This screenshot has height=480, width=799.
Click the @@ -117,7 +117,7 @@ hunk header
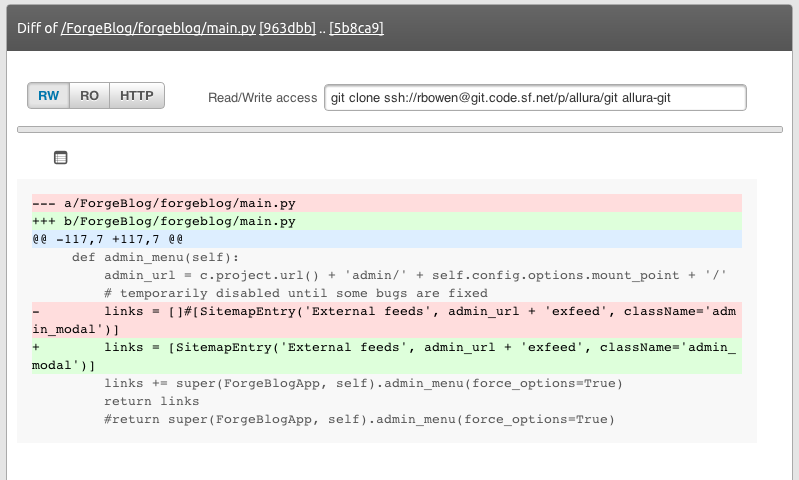(107, 239)
